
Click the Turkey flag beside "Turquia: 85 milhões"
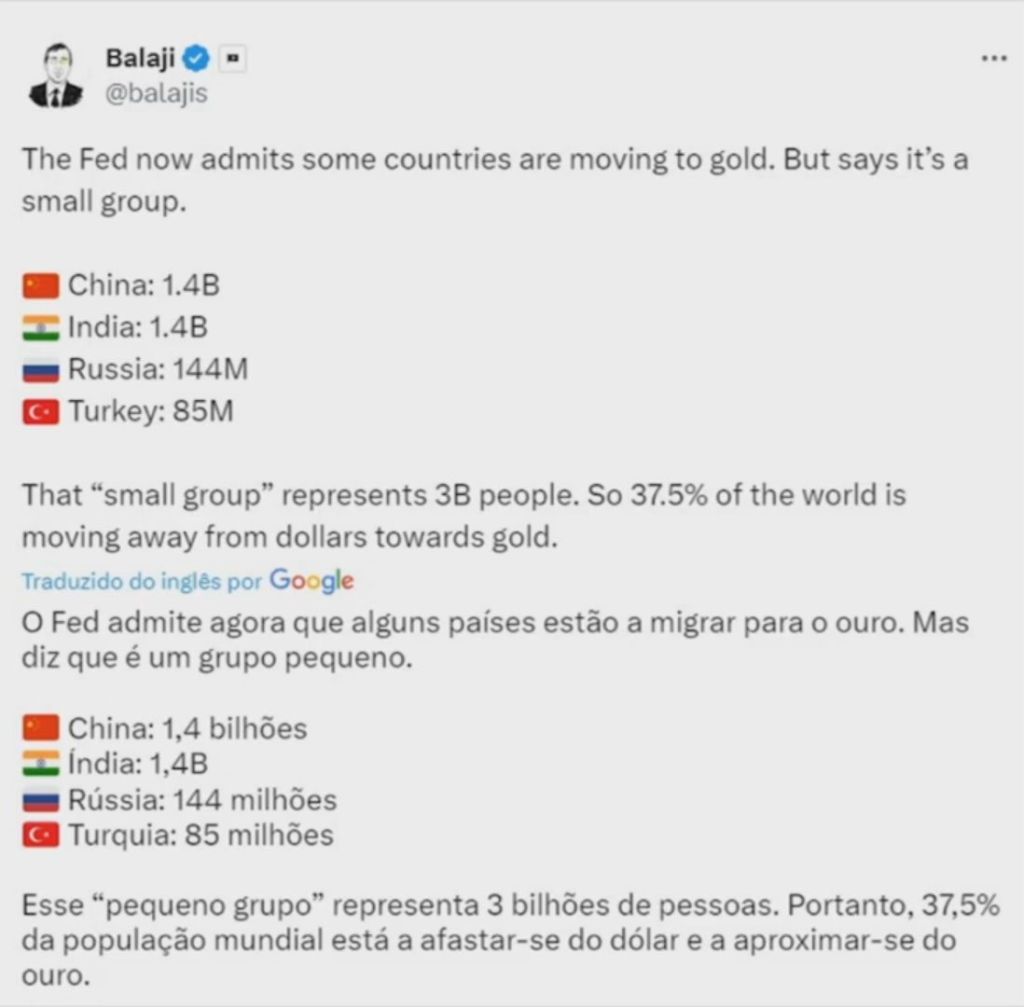coord(41,835)
